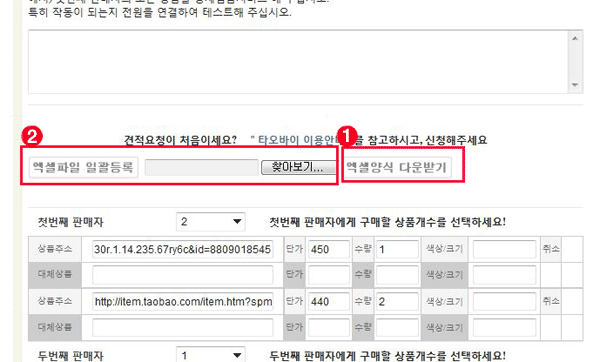Click 취소 on the second product row
Viewport: 600px width, 362px height.
(x=551, y=301)
